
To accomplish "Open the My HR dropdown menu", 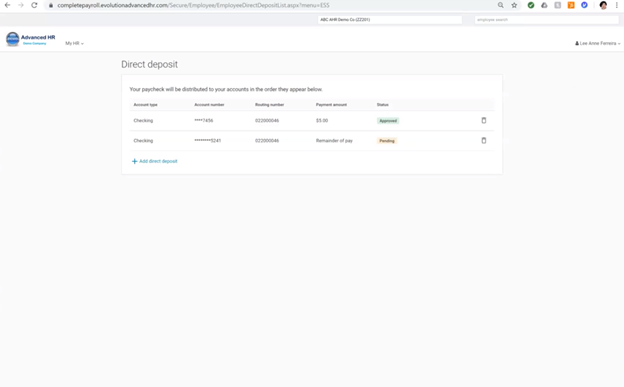I will pos(74,43).
